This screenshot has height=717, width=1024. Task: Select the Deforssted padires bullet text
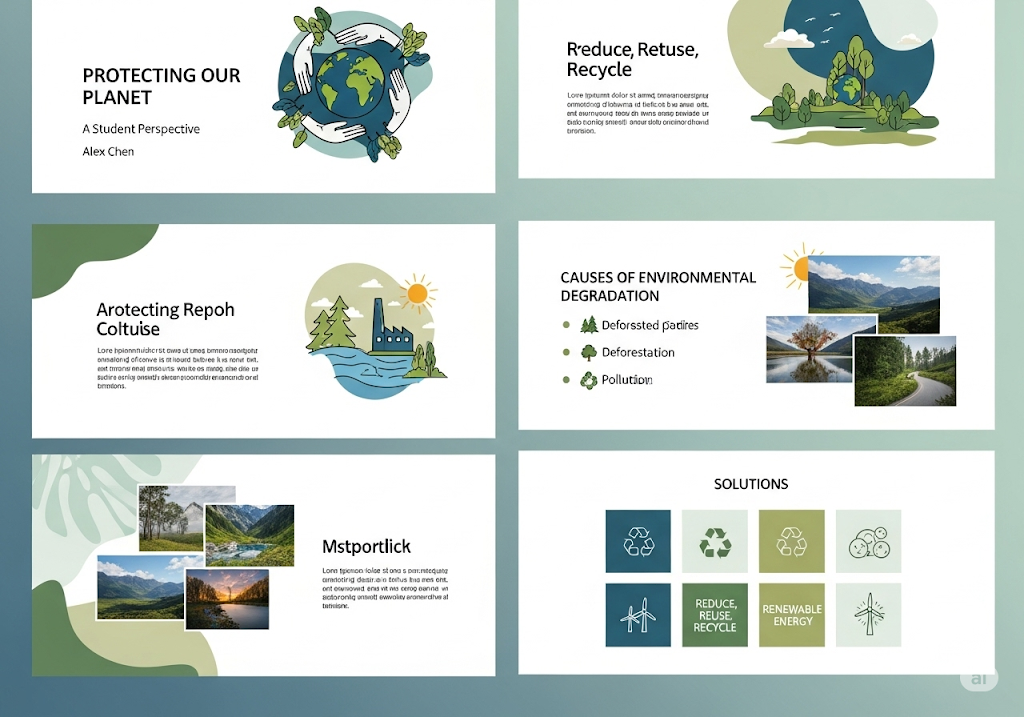(x=650, y=325)
